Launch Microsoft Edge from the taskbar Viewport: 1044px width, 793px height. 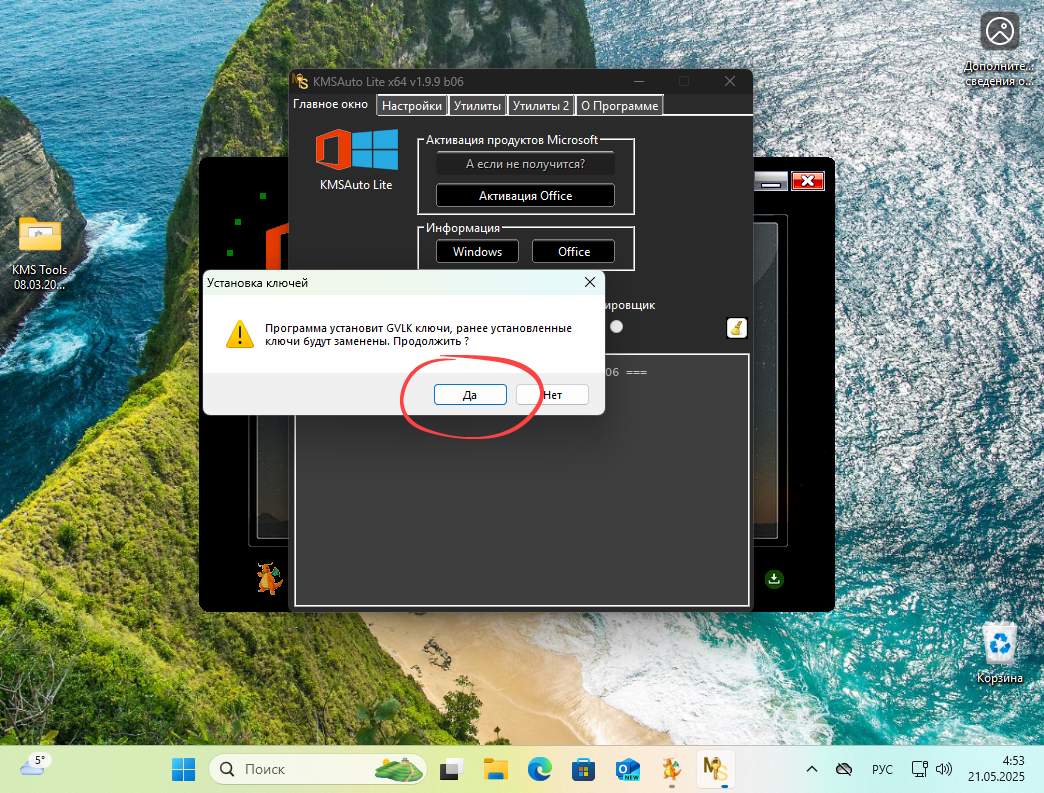pos(539,769)
